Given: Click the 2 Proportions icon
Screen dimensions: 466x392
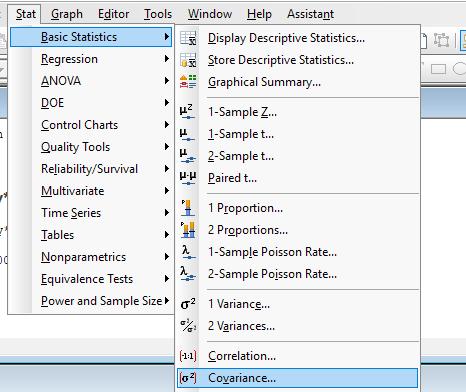Looking at the screenshot, I should (188, 230).
